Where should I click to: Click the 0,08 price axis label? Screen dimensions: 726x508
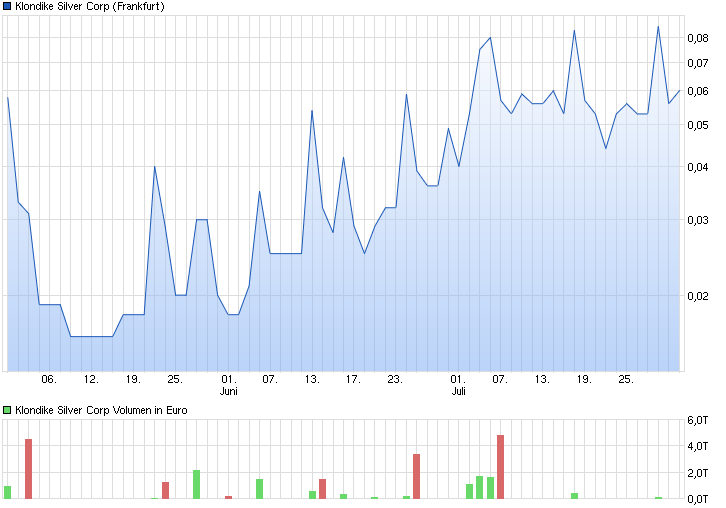click(x=698, y=38)
